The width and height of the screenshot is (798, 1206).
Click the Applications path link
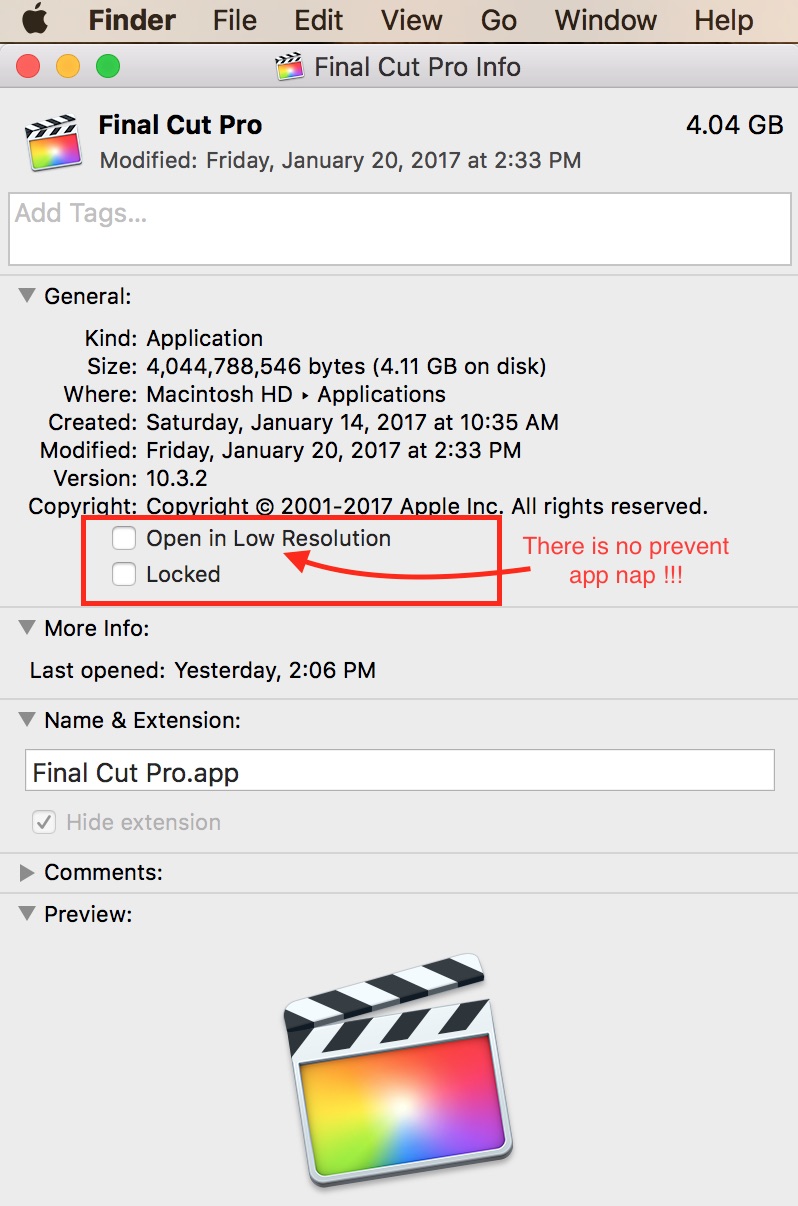click(x=382, y=394)
